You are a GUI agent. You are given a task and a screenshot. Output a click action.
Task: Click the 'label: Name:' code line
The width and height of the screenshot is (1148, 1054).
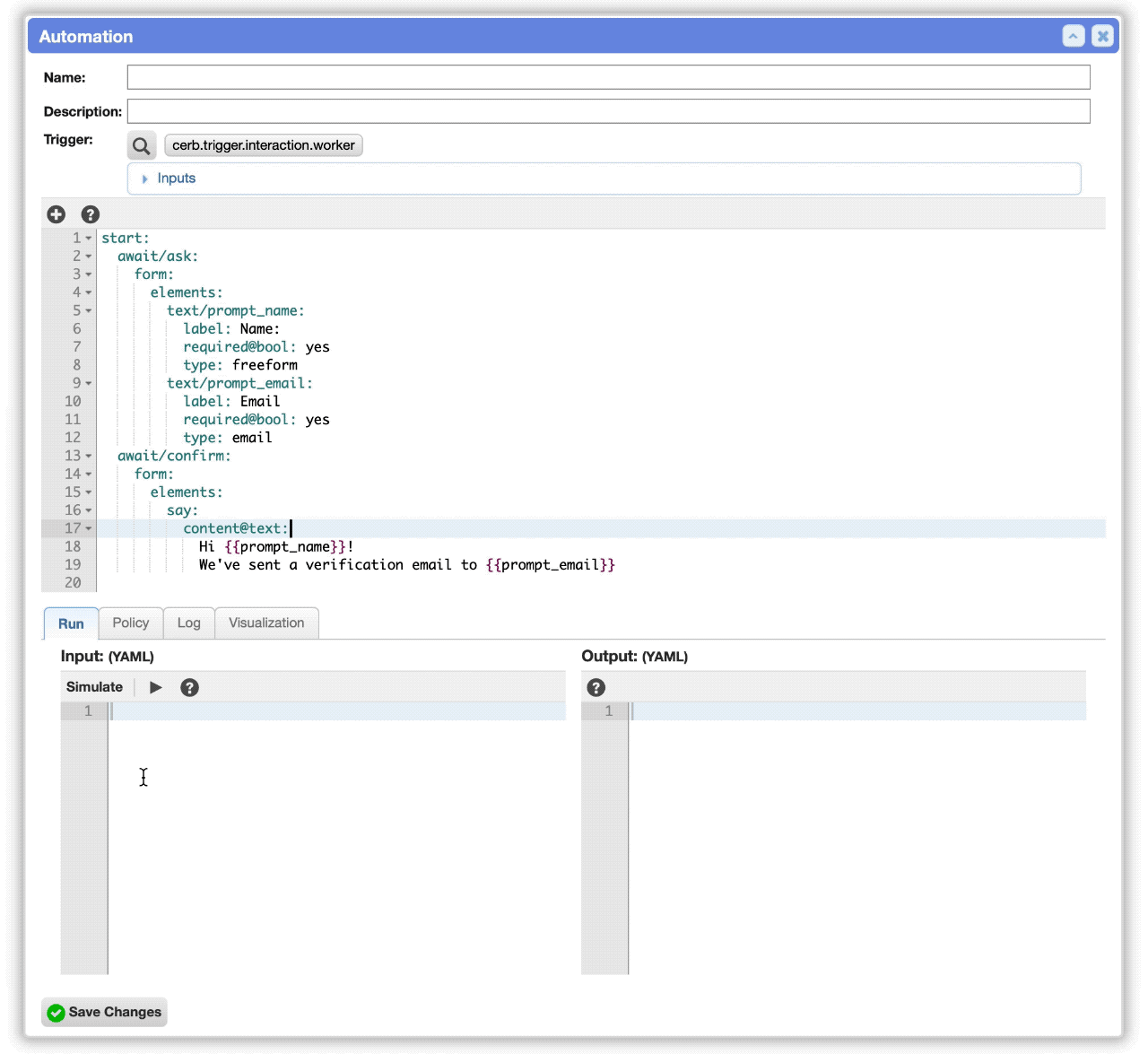click(x=231, y=329)
